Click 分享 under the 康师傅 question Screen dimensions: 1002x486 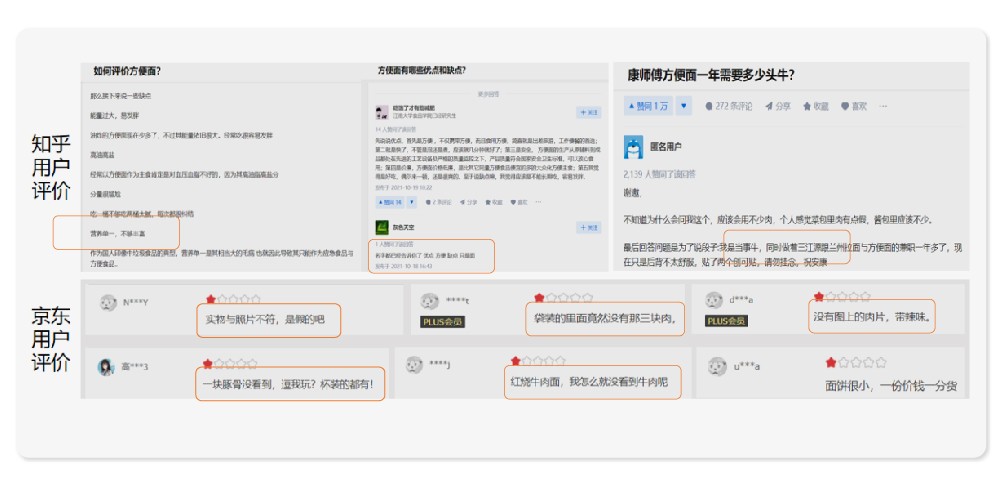(778, 106)
